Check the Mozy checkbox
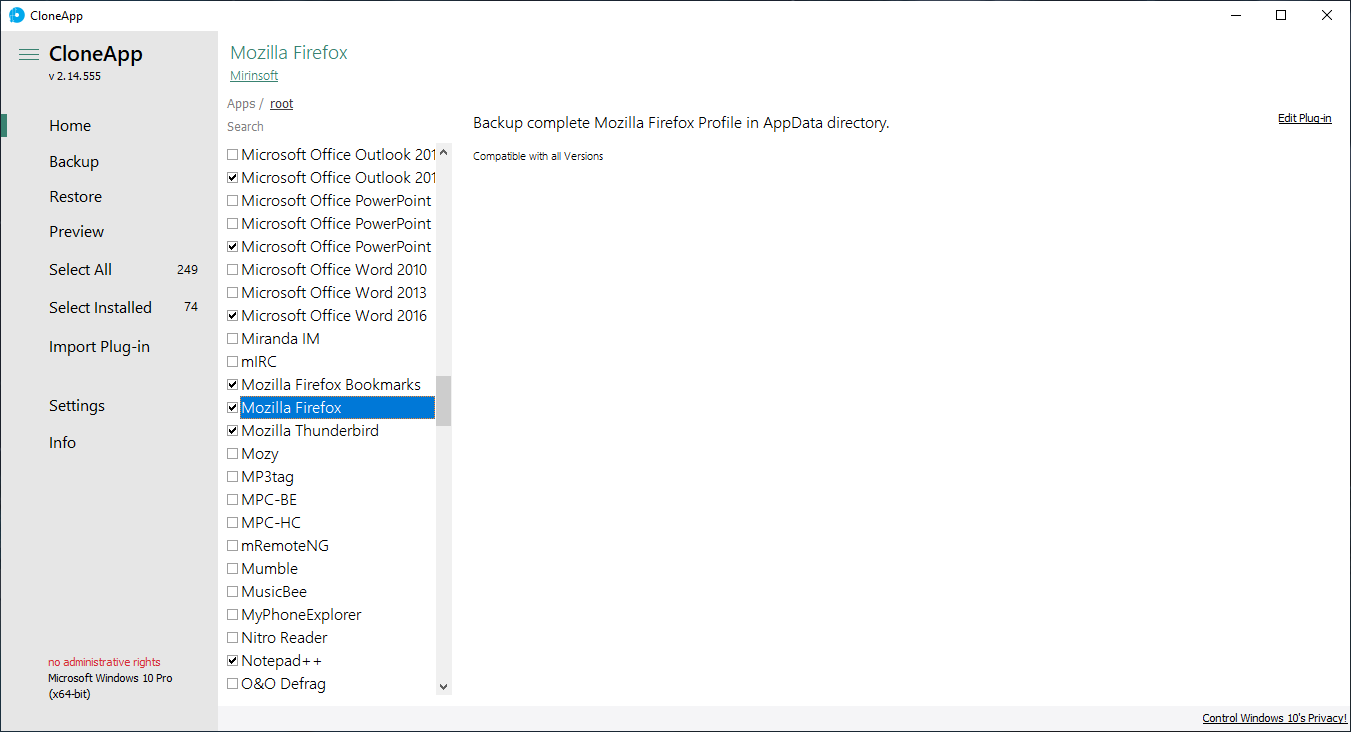 point(233,454)
